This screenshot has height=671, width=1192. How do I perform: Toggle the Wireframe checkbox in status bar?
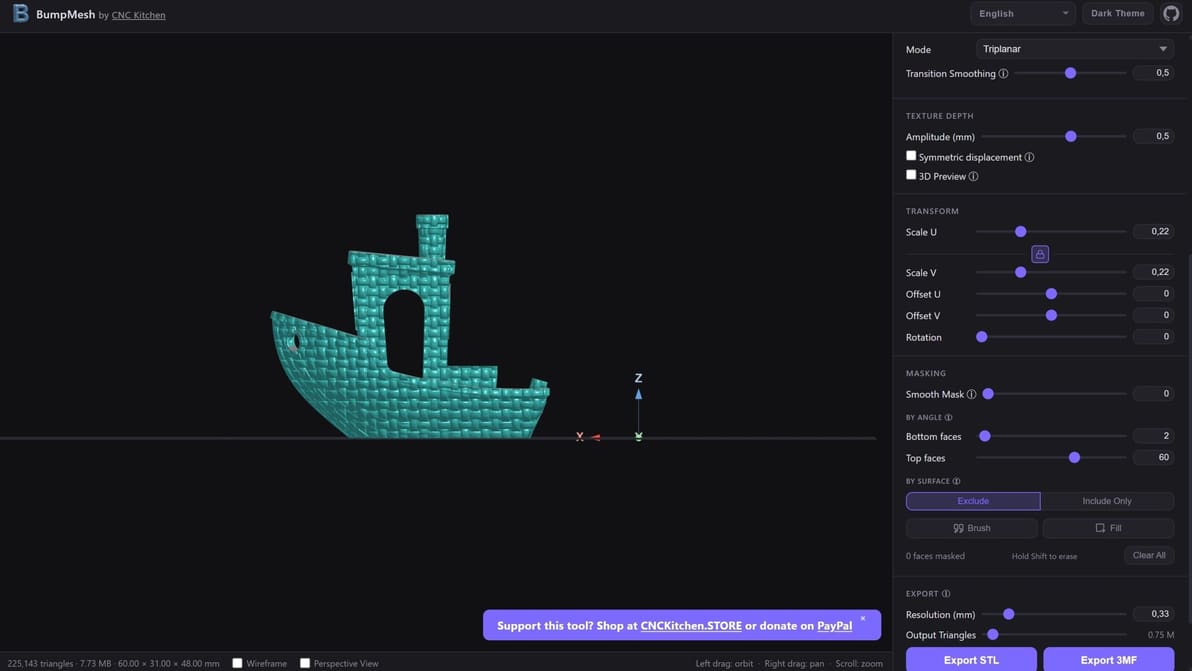[235, 662]
